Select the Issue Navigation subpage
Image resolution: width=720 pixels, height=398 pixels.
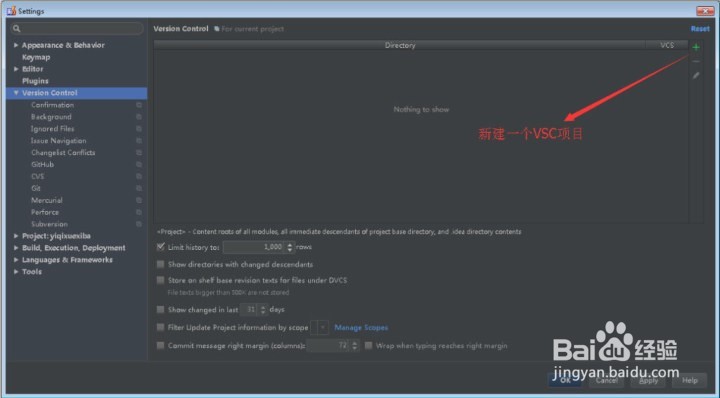coord(58,141)
